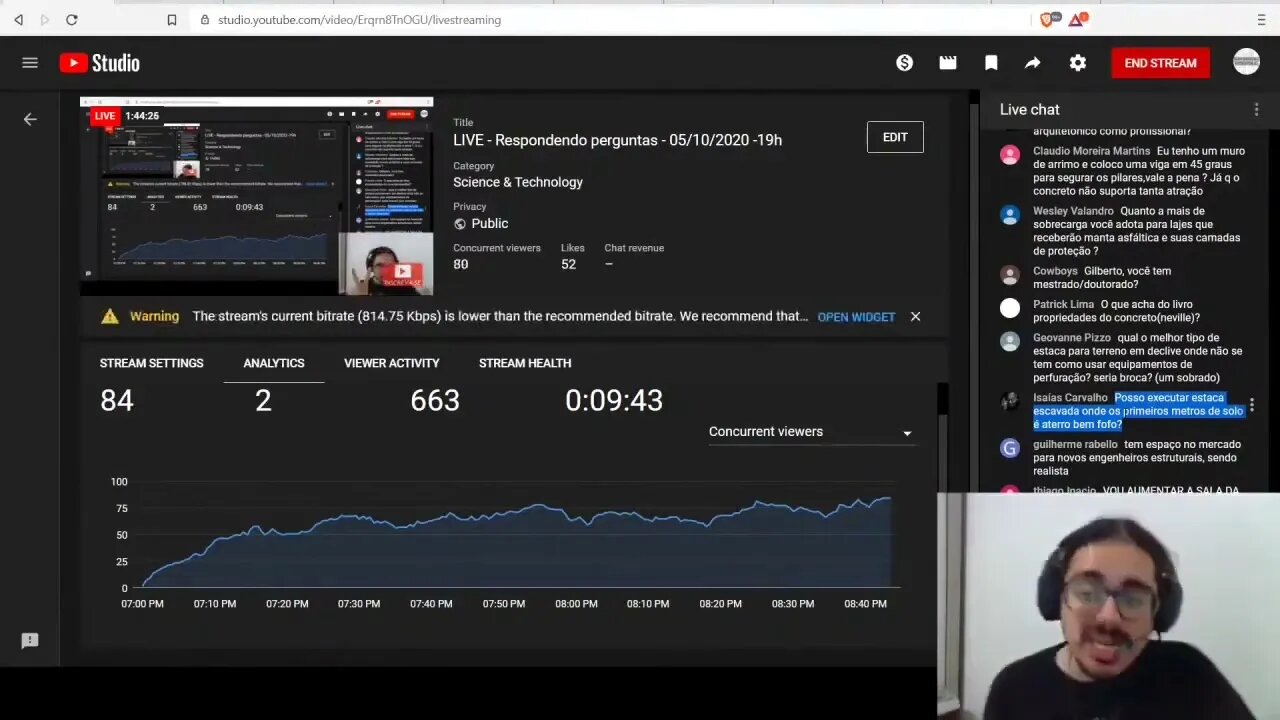Open options for Isaías Carvalho message

[x=1251, y=405]
